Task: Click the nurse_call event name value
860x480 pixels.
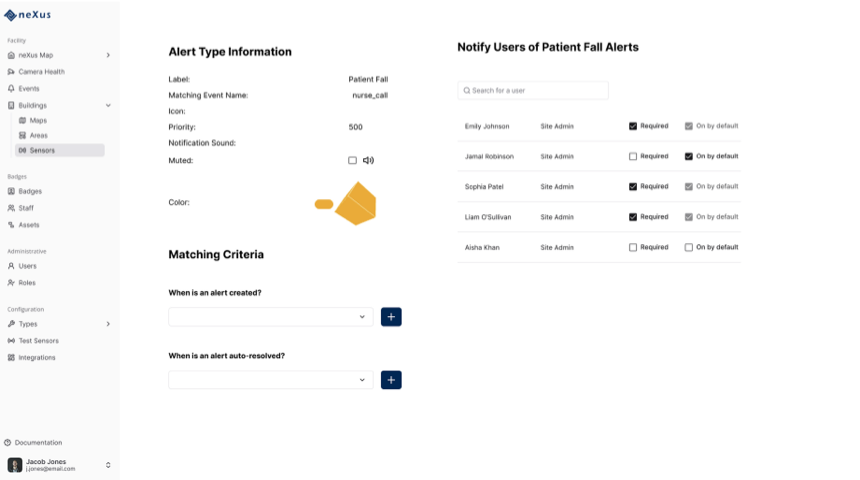Action: coord(370,95)
